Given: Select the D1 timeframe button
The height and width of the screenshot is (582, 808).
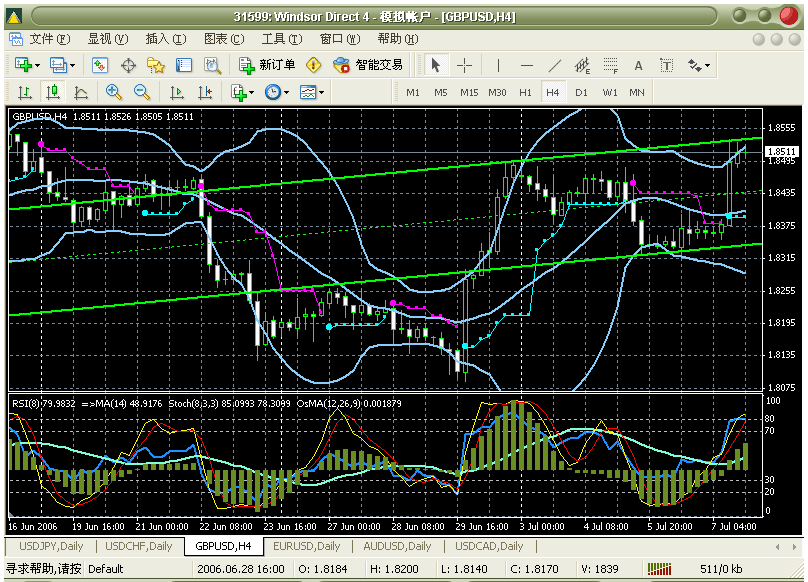Looking at the screenshot, I should click(x=581, y=92).
